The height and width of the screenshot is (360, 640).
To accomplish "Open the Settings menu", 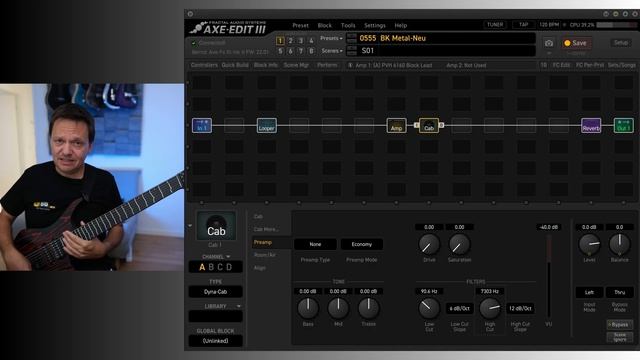I will click(x=375, y=25).
